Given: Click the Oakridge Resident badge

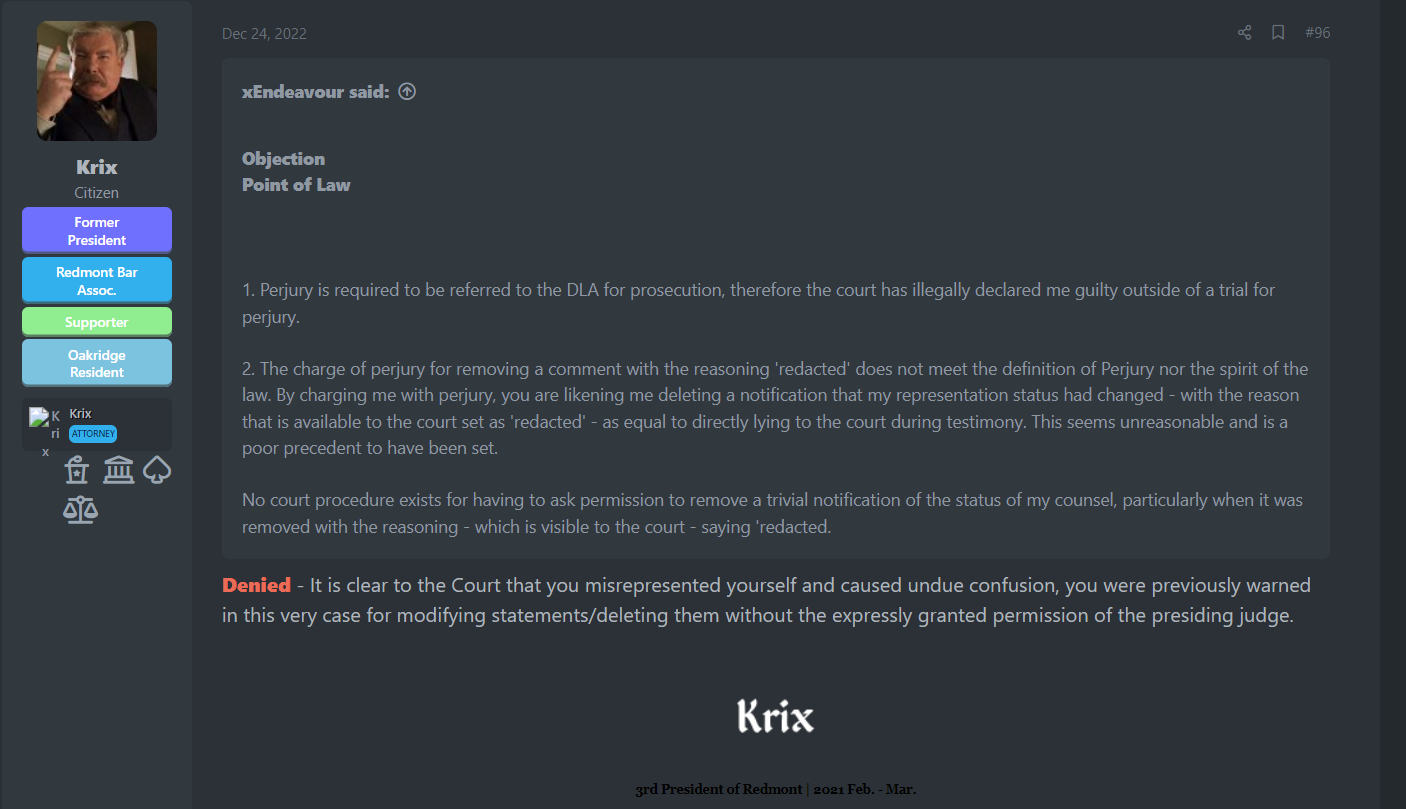Looking at the screenshot, I should 97,363.
